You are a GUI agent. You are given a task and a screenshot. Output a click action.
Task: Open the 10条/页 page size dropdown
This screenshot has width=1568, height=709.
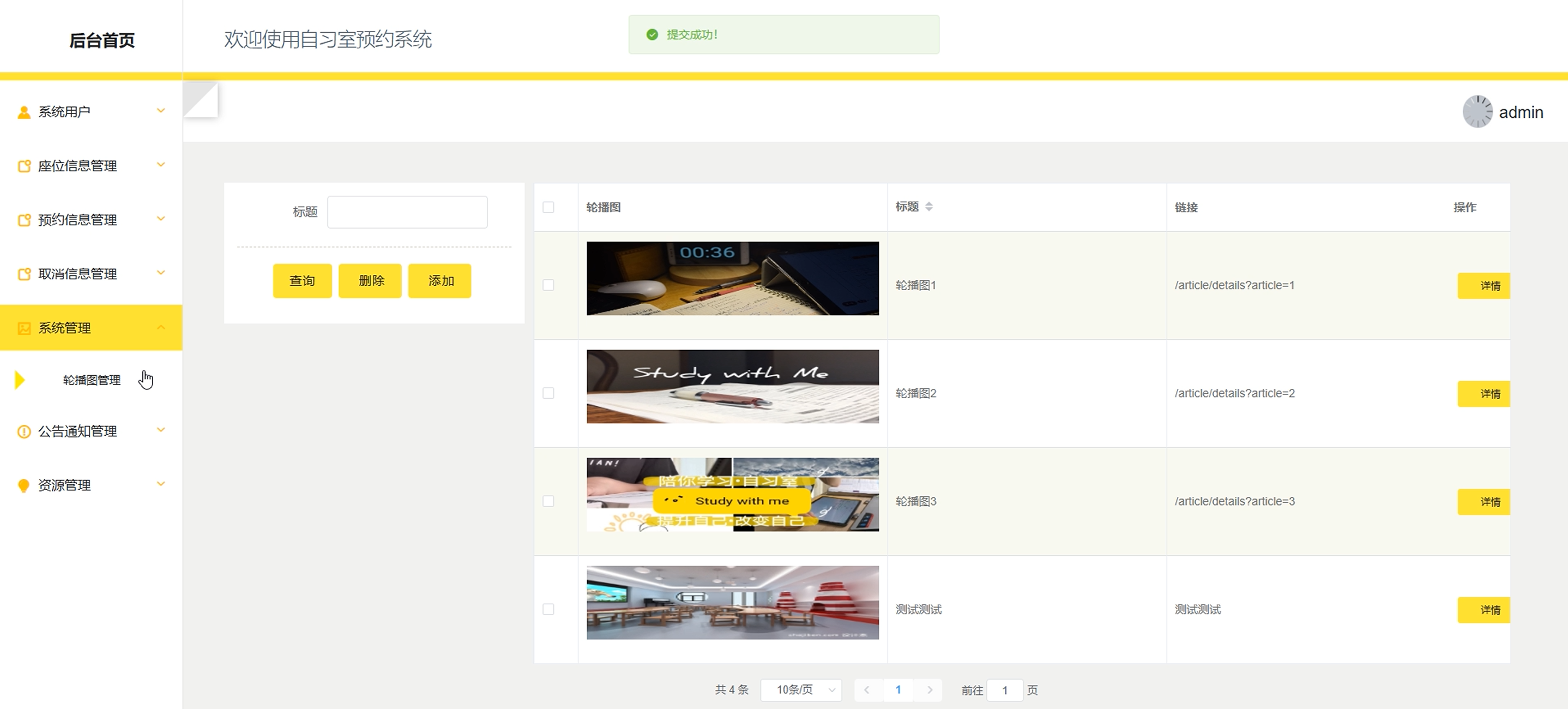click(800, 690)
